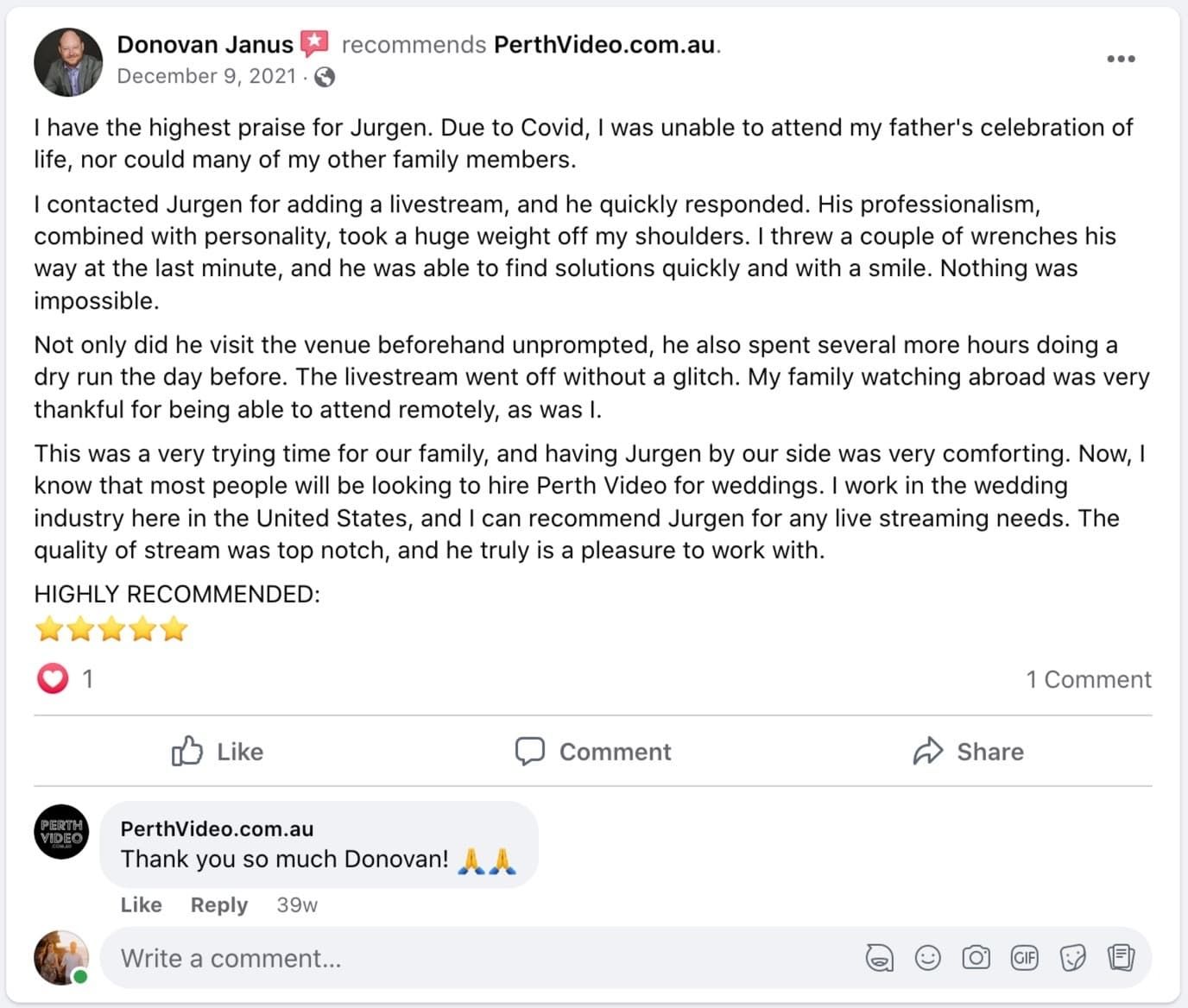Click the Comment button below the post
This screenshot has width=1188, height=1008.
tap(593, 752)
